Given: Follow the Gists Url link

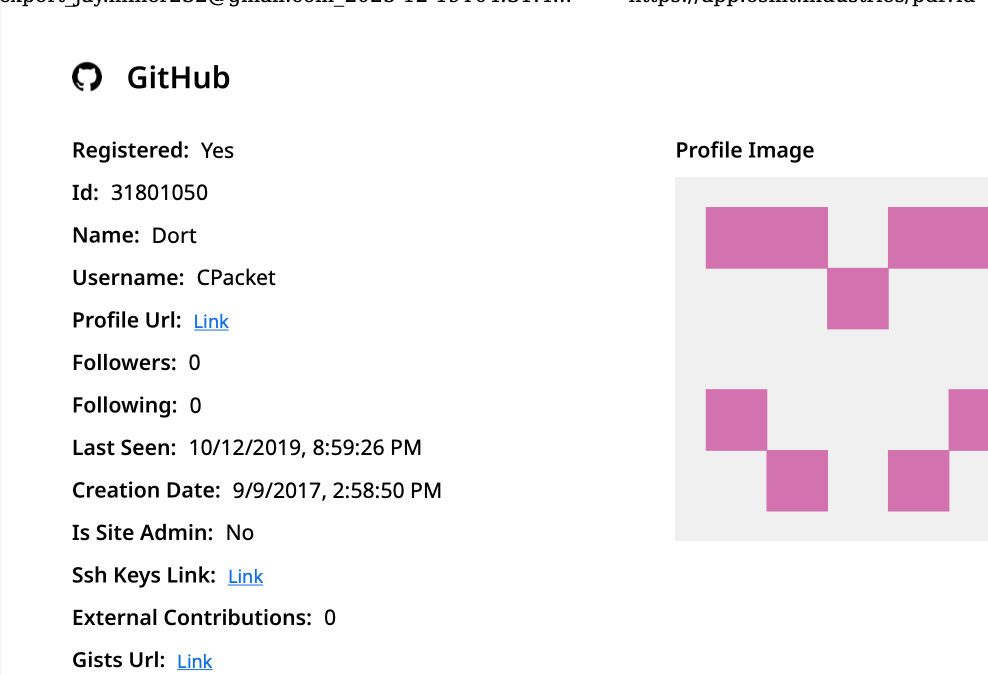Looking at the screenshot, I should [194, 661].
